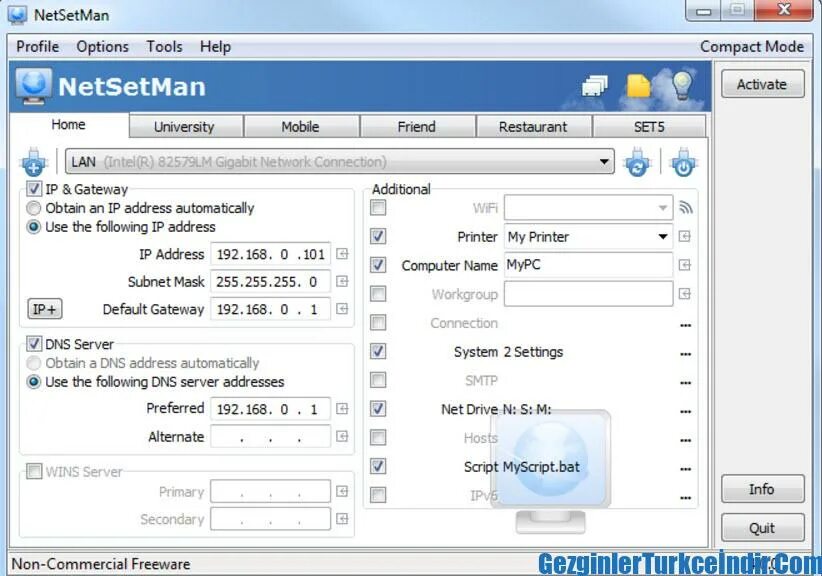Expand the WiFi profile dropdown

pyautogui.click(x=663, y=208)
